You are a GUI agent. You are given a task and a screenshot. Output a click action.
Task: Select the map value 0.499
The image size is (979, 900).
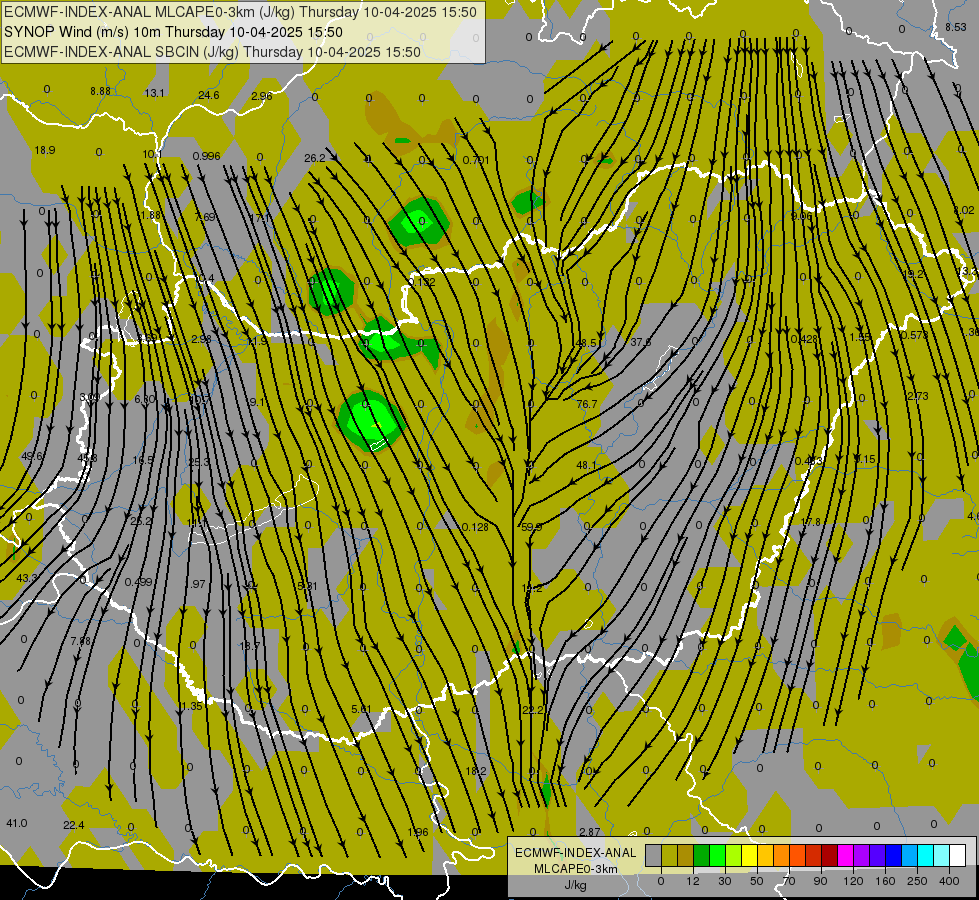pos(139,582)
